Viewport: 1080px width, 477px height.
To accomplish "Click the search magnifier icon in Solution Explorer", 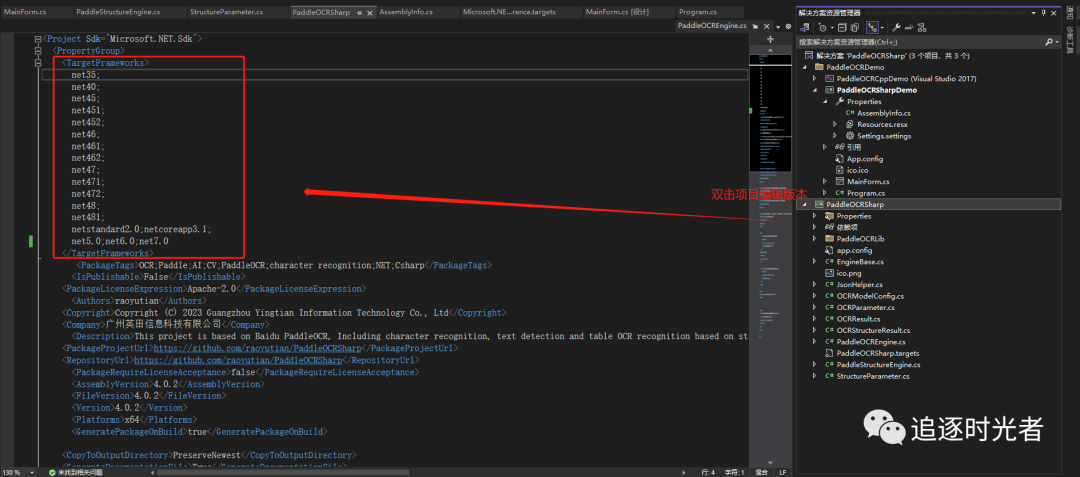I will pyautogui.click(x=1049, y=42).
